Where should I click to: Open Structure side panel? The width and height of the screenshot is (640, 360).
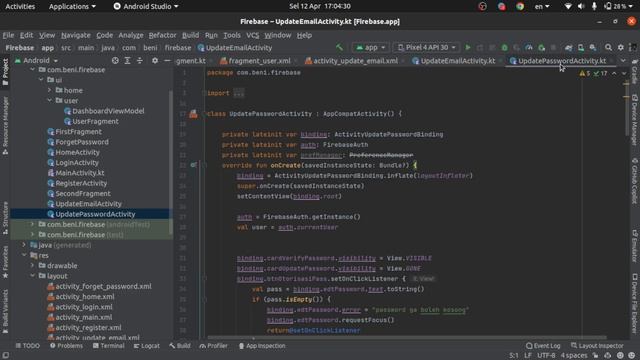pos(5,218)
